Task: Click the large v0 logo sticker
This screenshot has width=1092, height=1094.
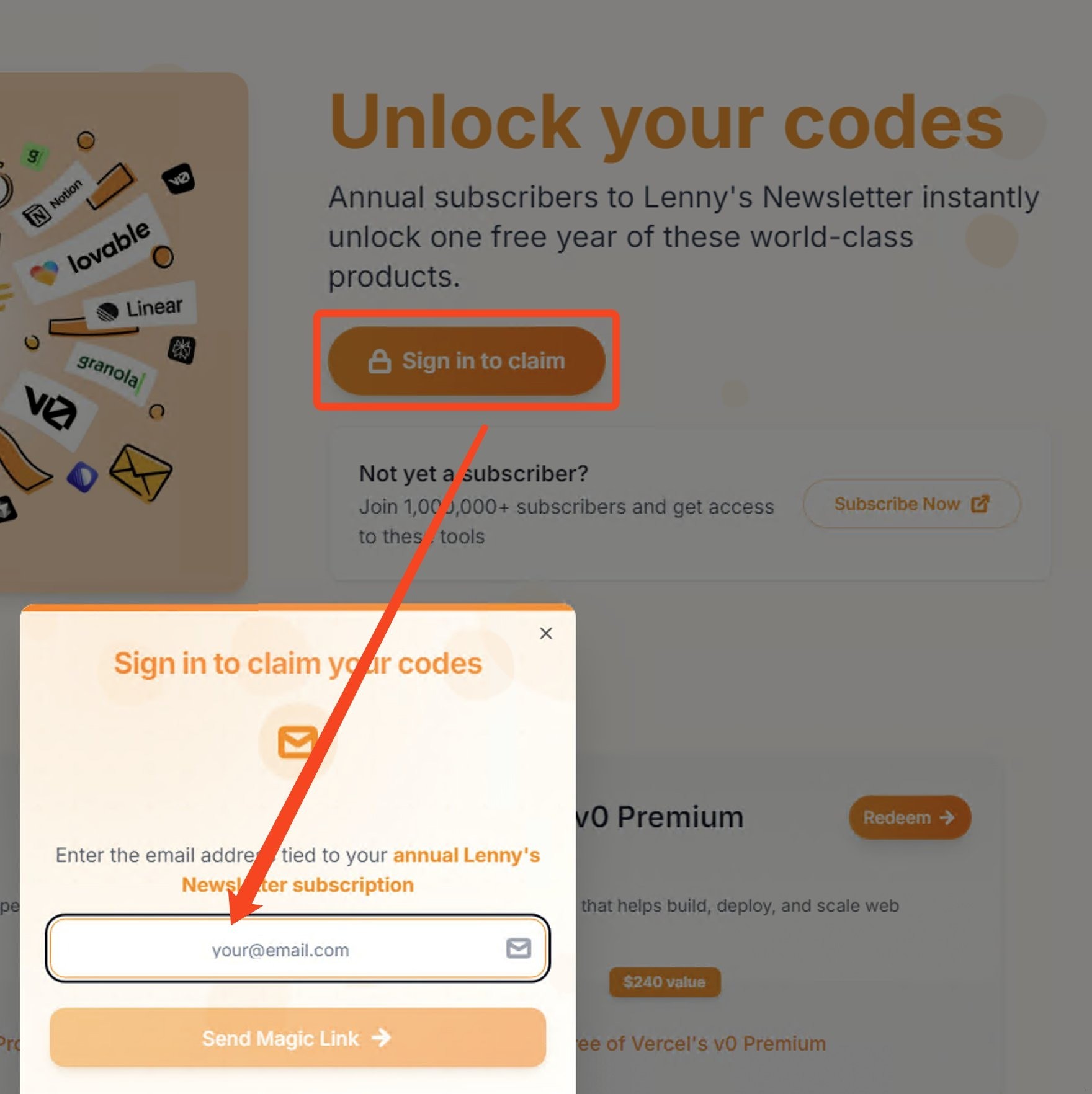Action: pos(51,408)
